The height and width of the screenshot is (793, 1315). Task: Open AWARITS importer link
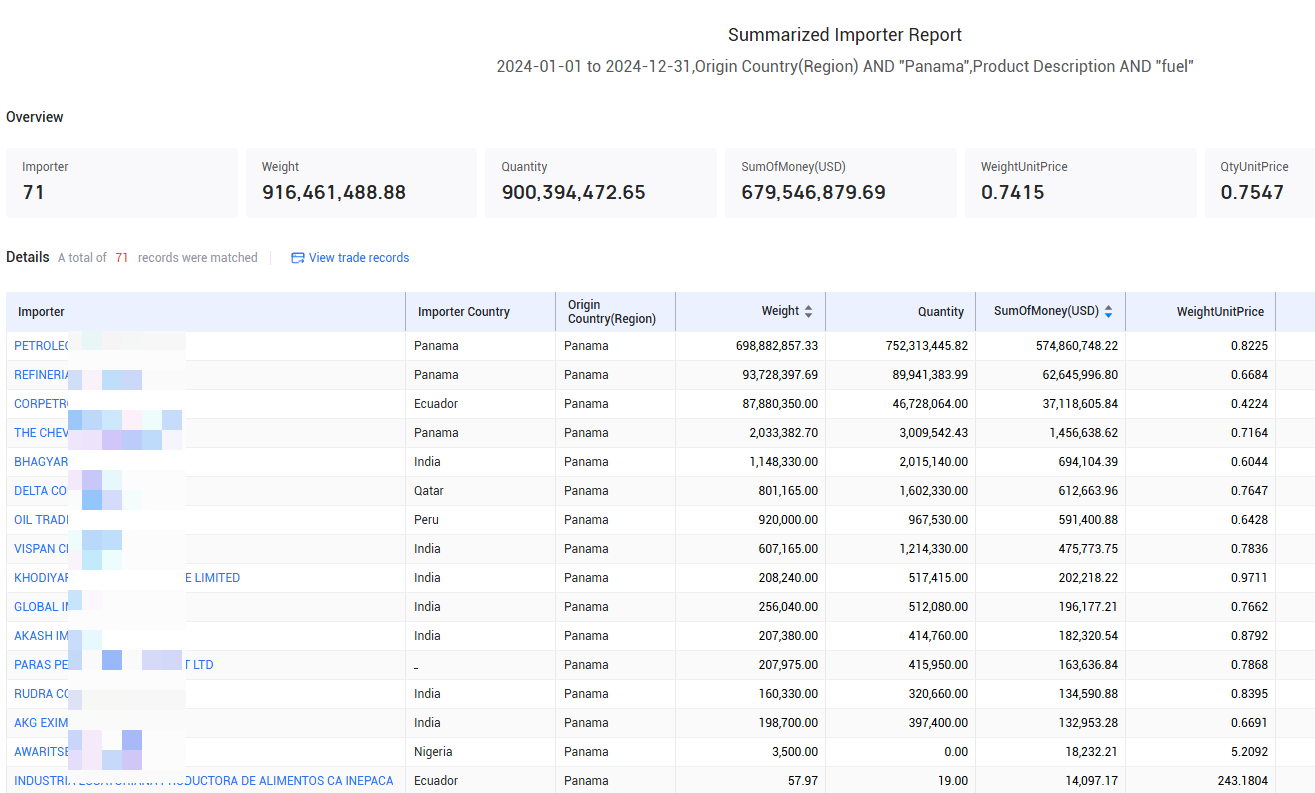point(42,752)
